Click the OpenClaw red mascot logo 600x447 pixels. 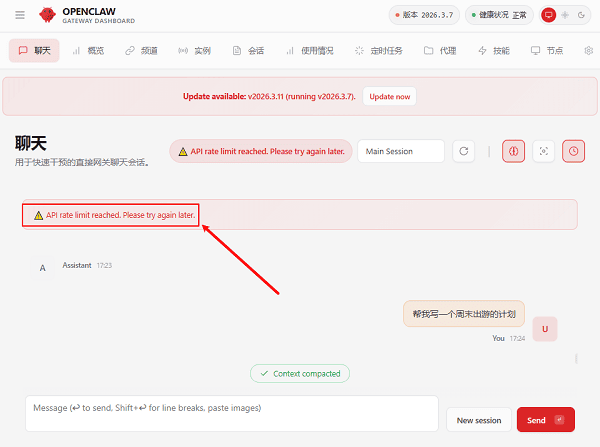pyautogui.click(x=47, y=15)
